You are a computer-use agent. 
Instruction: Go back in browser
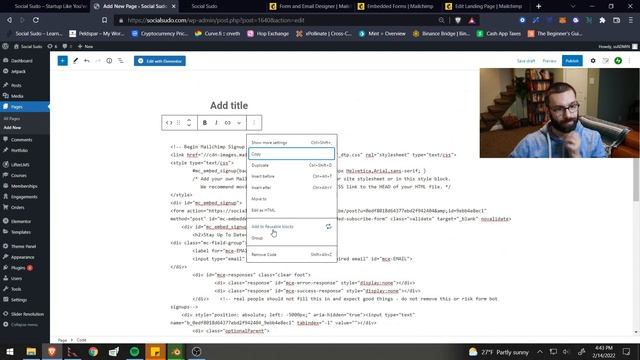pyautogui.click(x=9, y=20)
